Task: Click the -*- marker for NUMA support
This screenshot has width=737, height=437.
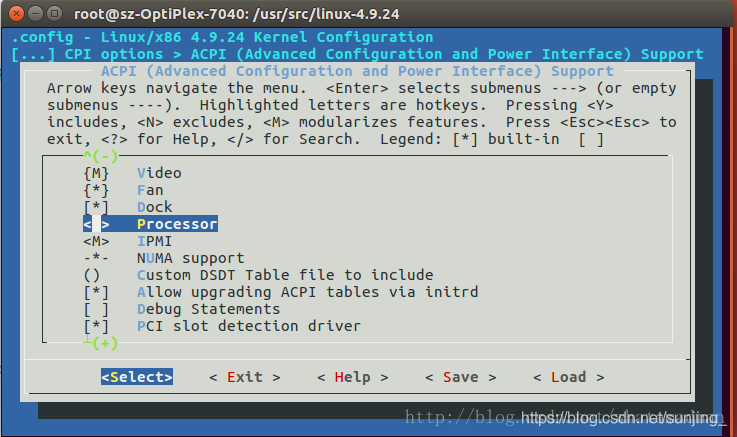Action: point(96,258)
